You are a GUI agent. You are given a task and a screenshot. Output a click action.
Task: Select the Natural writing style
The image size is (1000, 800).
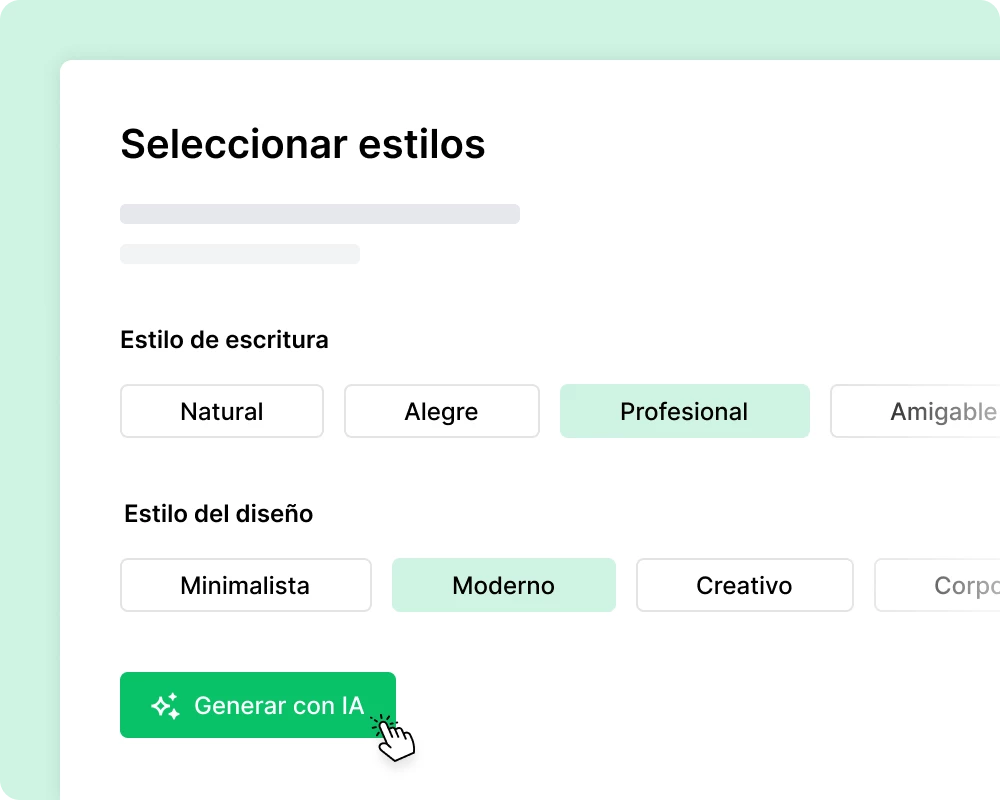222,412
